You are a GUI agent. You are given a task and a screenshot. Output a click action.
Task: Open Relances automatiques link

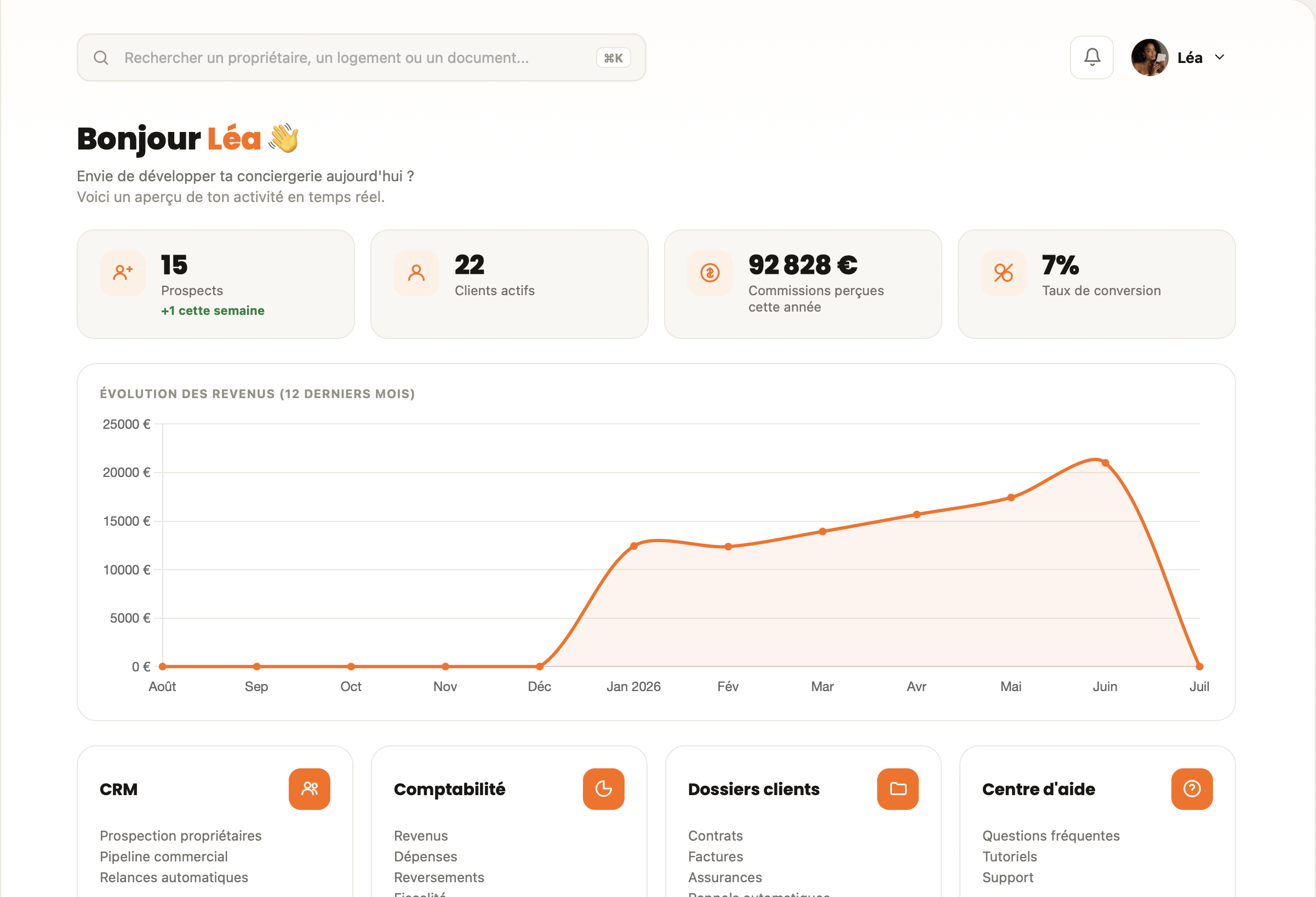click(174, 877)
